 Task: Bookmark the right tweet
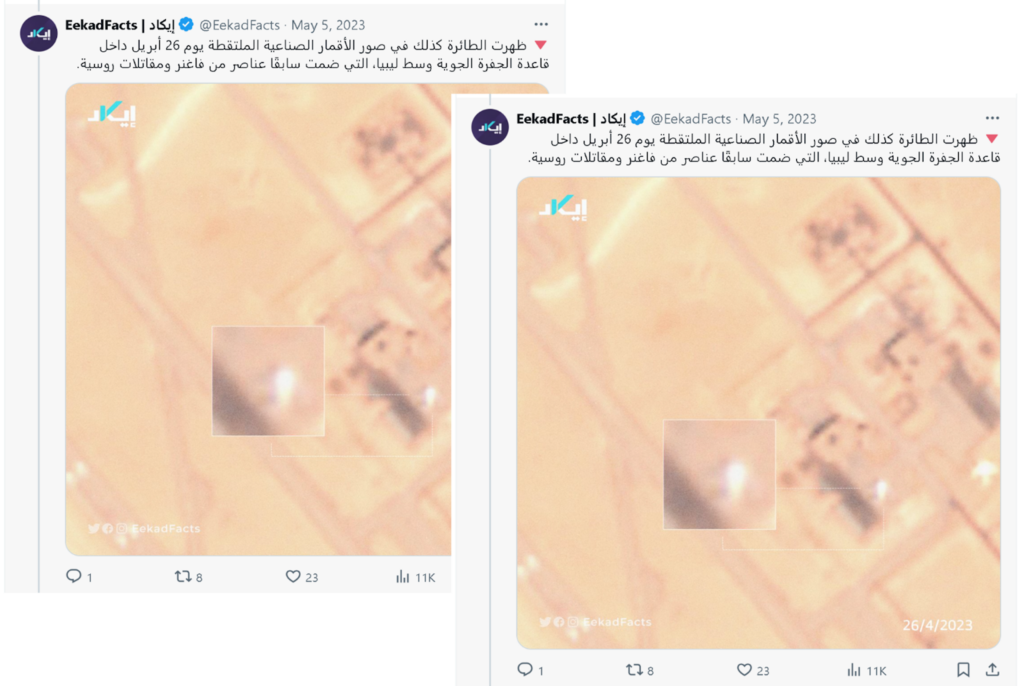[x=963, y=670]
